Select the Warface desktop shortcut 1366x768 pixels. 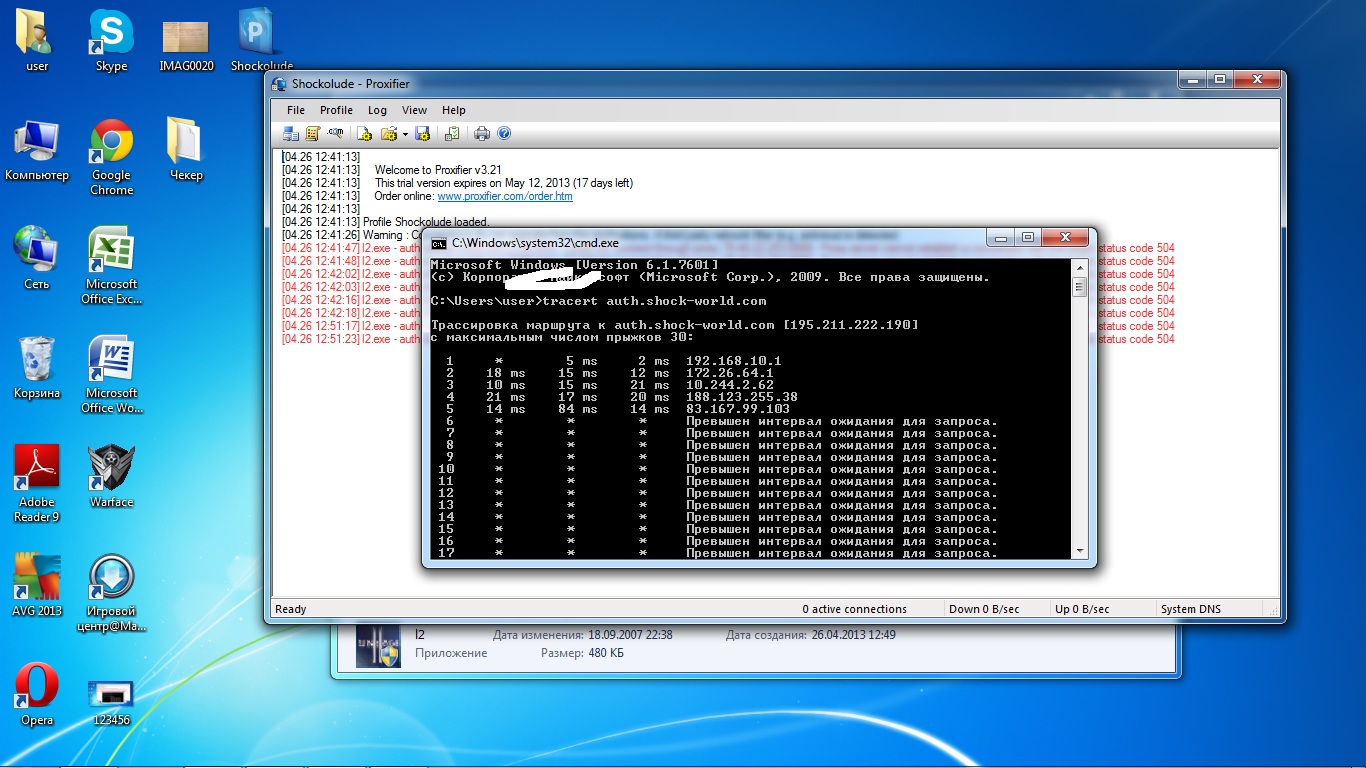[111, 475]
